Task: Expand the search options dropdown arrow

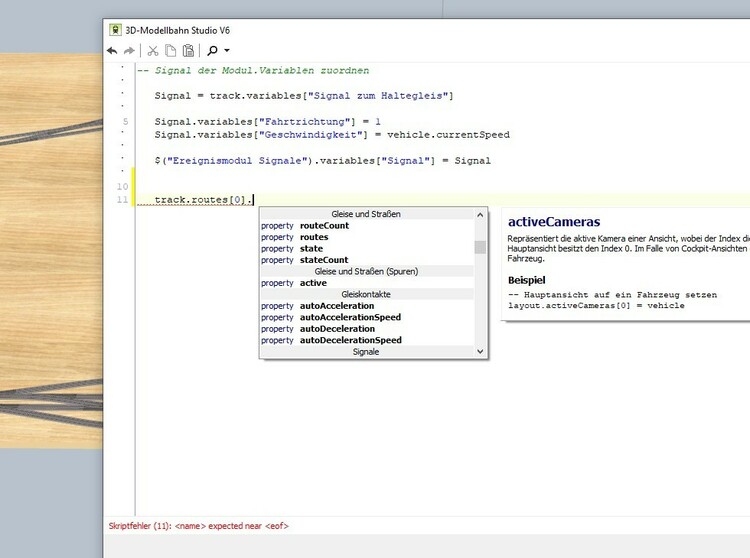Action: point(227,50)
